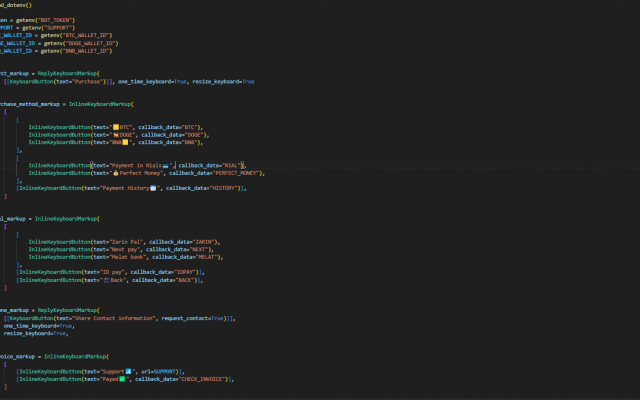Click callback_data="BTC" string

pyautogui.click(x=168, y=127)
